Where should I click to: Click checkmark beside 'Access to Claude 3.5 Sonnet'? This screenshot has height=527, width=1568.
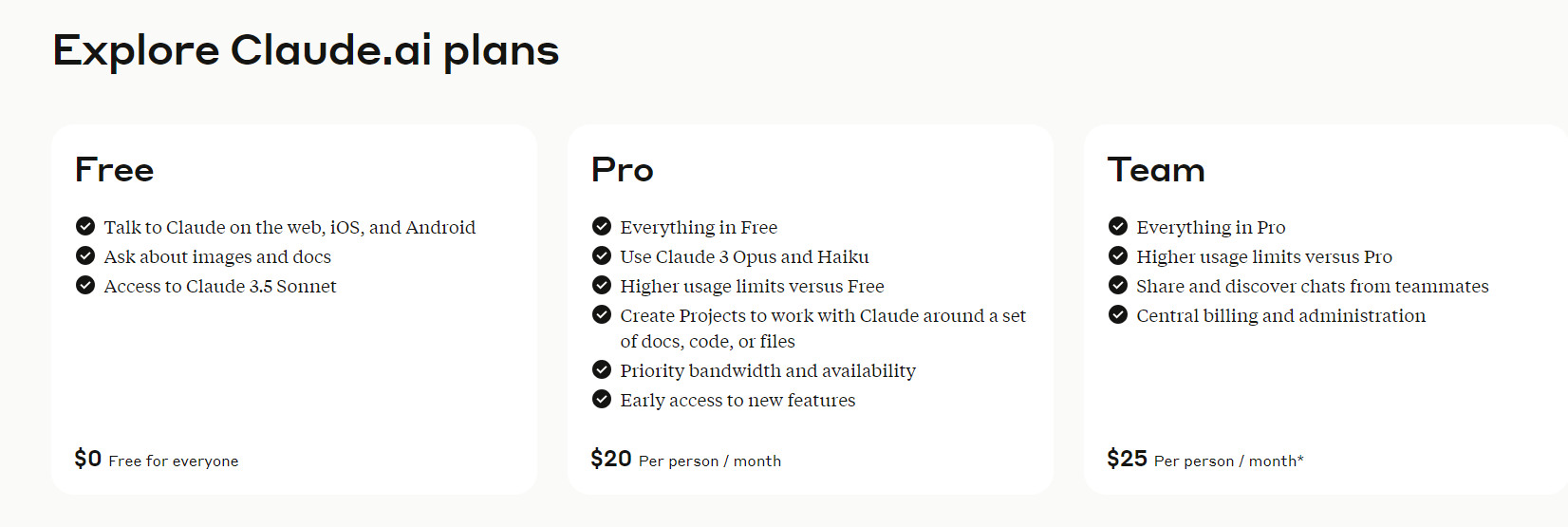tap(85, 285)
